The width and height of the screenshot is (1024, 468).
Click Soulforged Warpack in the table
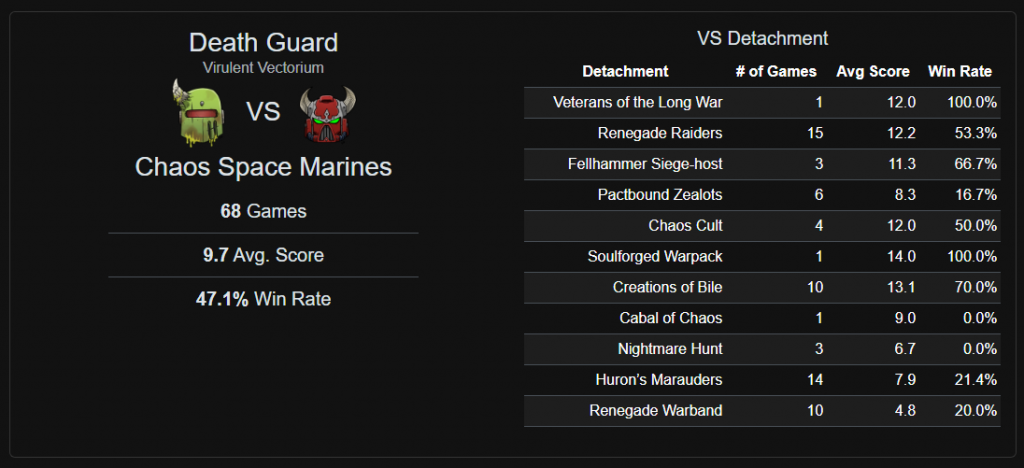[654, 257]
